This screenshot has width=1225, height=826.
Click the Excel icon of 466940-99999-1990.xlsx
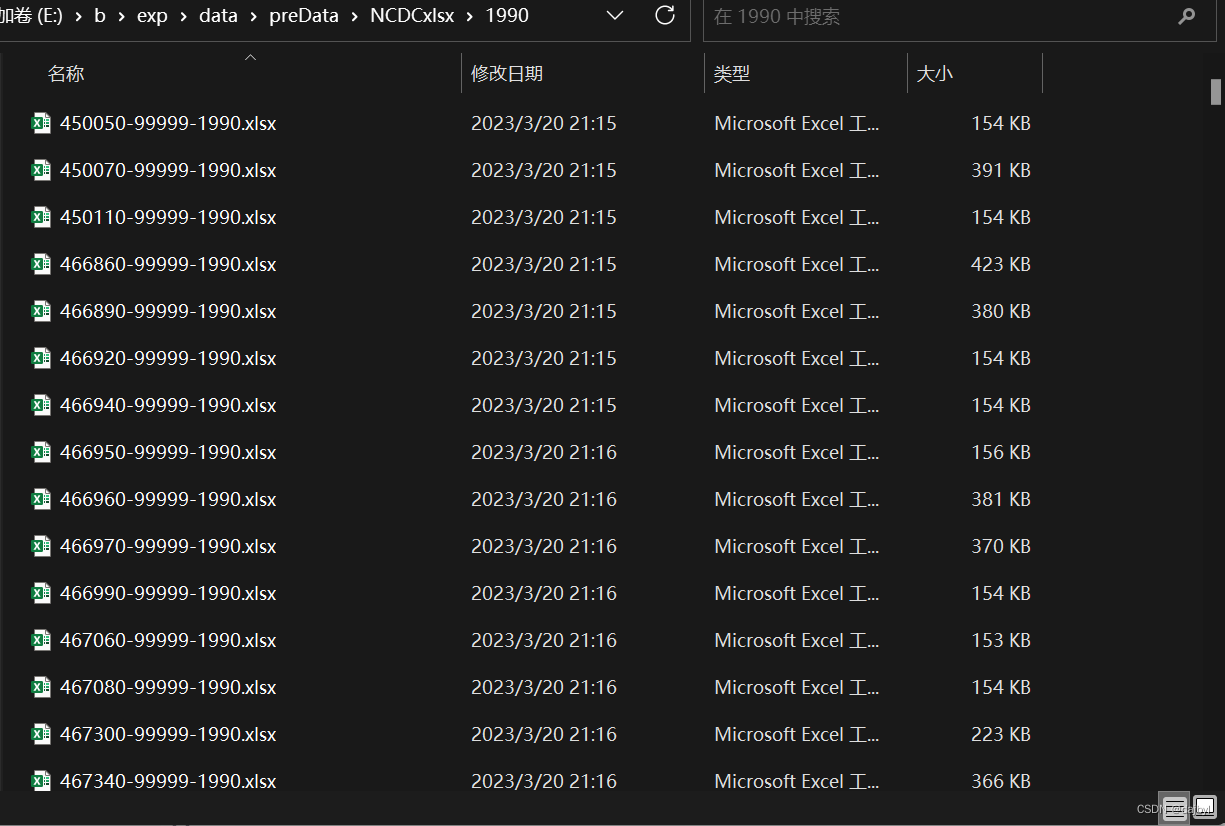point(41,405)
